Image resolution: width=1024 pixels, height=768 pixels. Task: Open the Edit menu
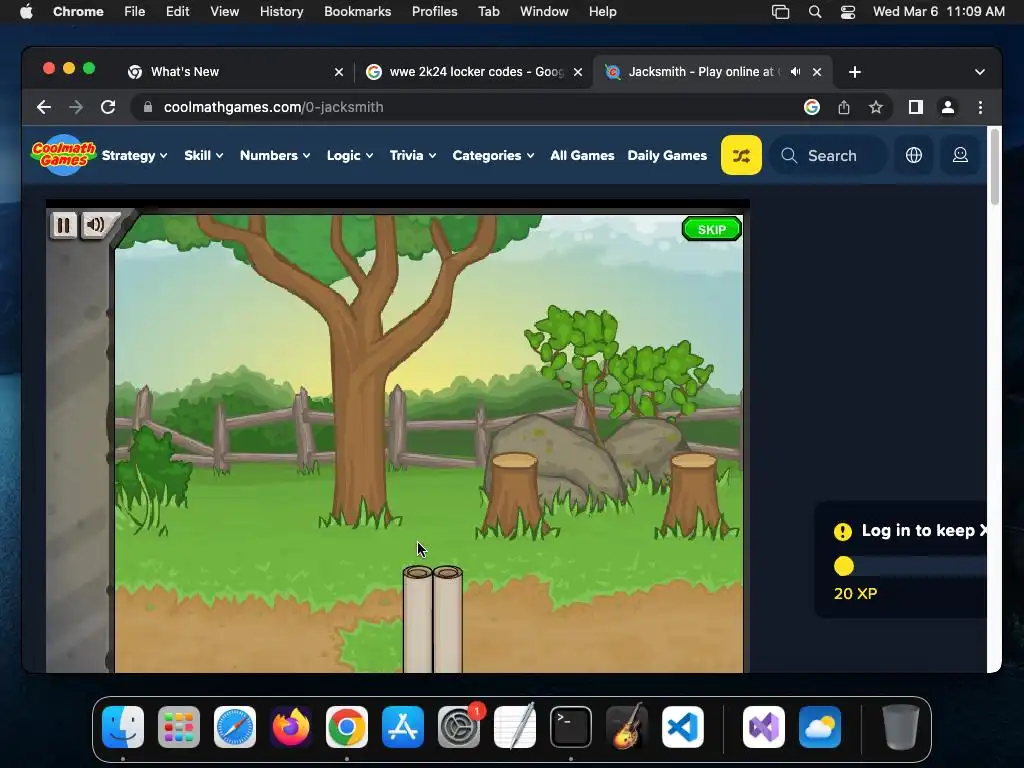177,12
